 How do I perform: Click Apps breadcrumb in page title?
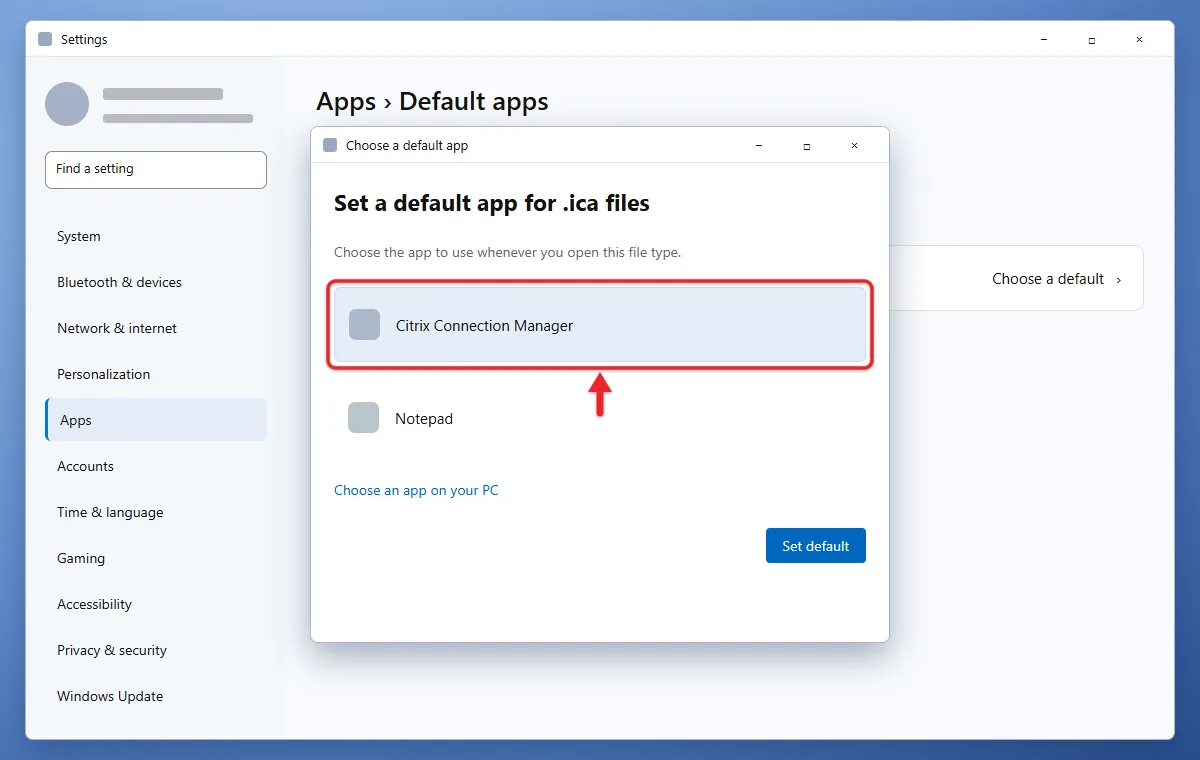(346, 102)
